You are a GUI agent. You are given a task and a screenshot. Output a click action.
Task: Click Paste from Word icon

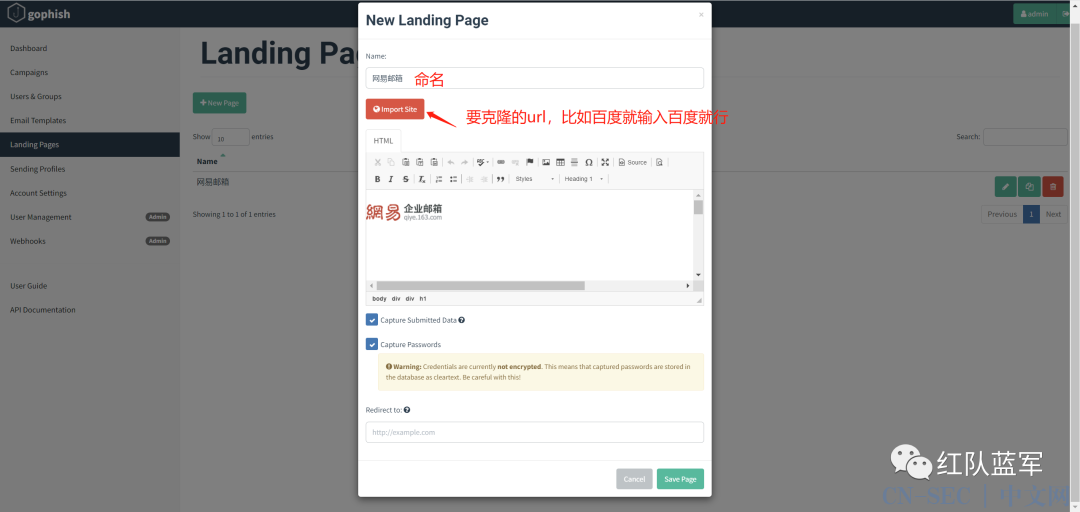pos(434,162)
